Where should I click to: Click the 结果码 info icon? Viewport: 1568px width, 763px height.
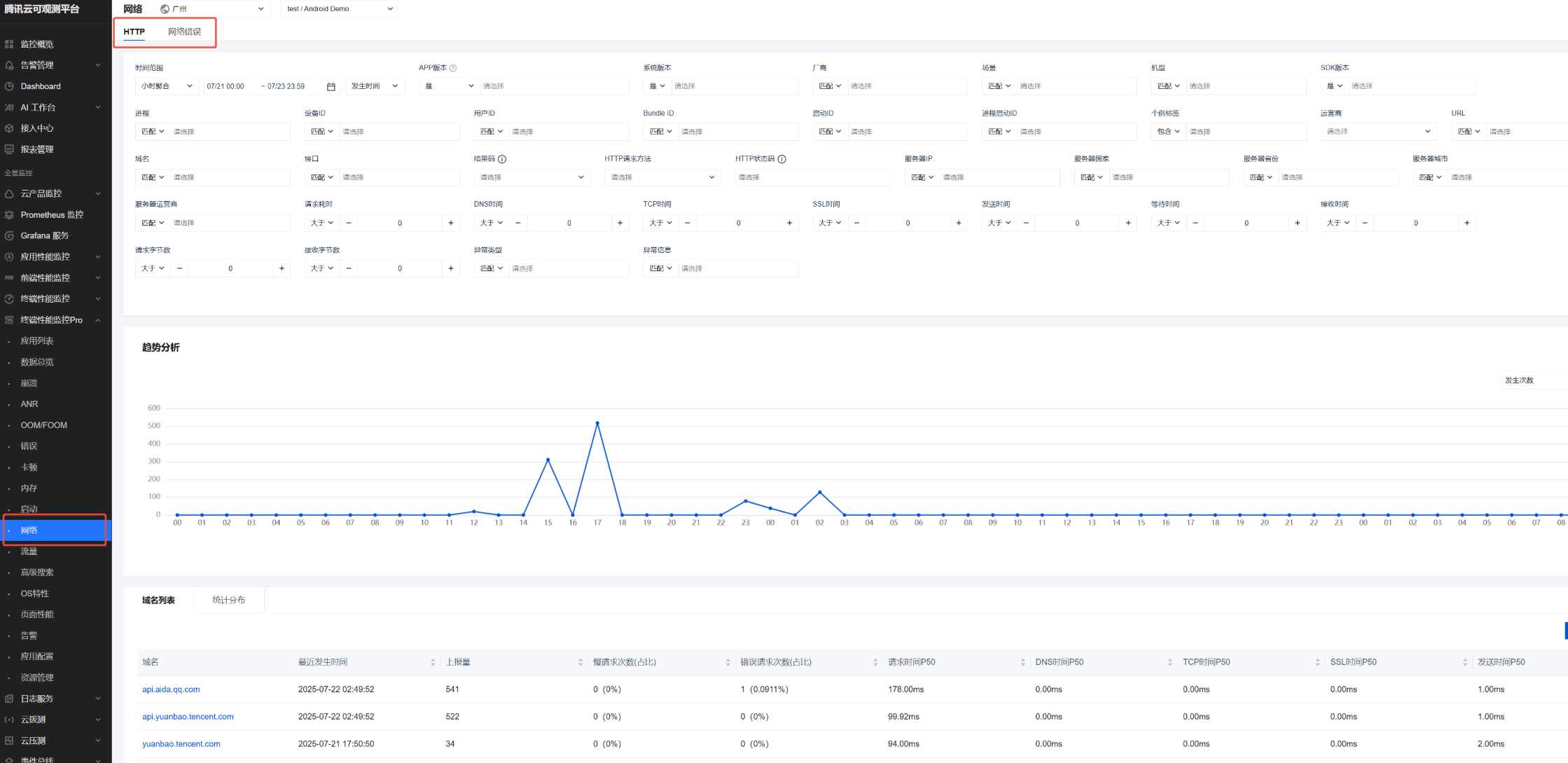point(502,159)
